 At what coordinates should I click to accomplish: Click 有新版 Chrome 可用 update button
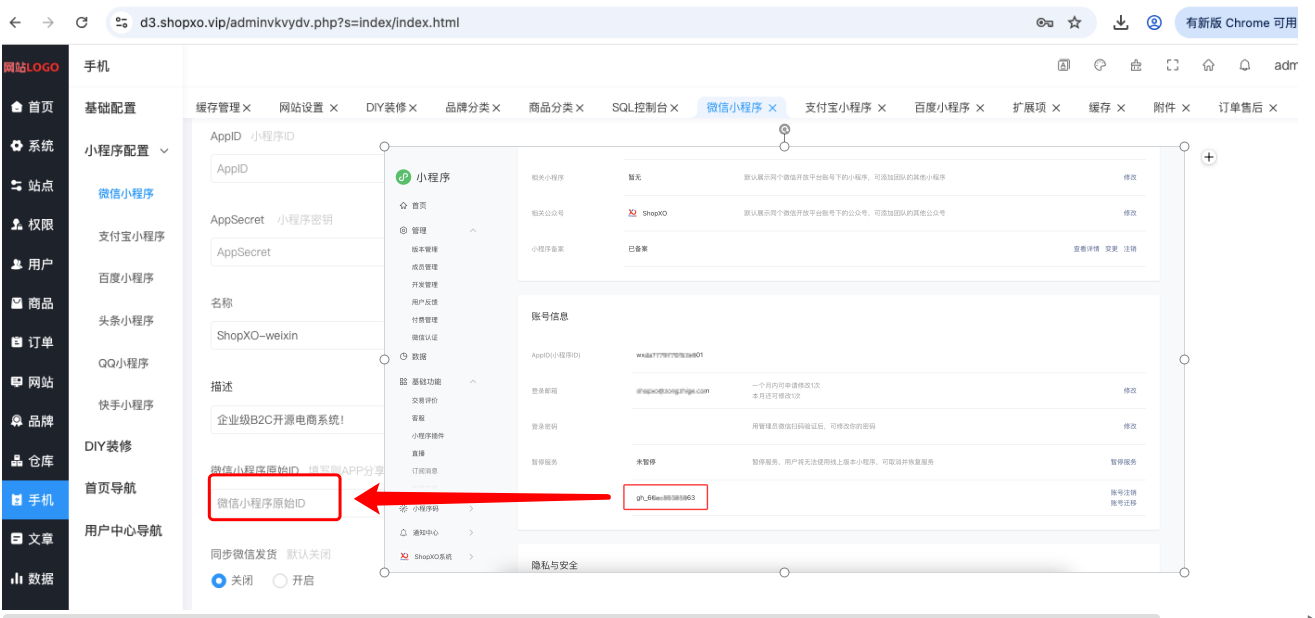point(1241,22)
